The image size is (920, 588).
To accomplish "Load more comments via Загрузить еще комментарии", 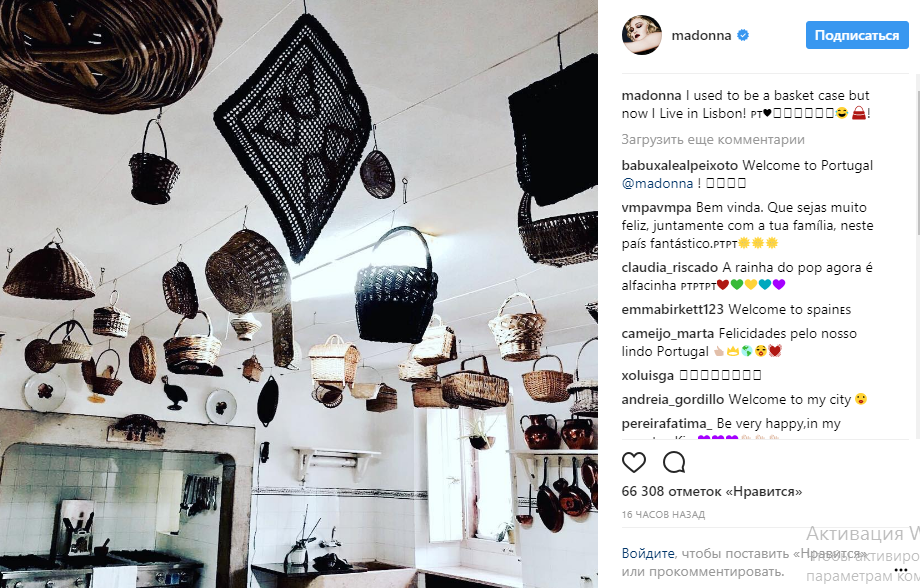I will [713, 140].
